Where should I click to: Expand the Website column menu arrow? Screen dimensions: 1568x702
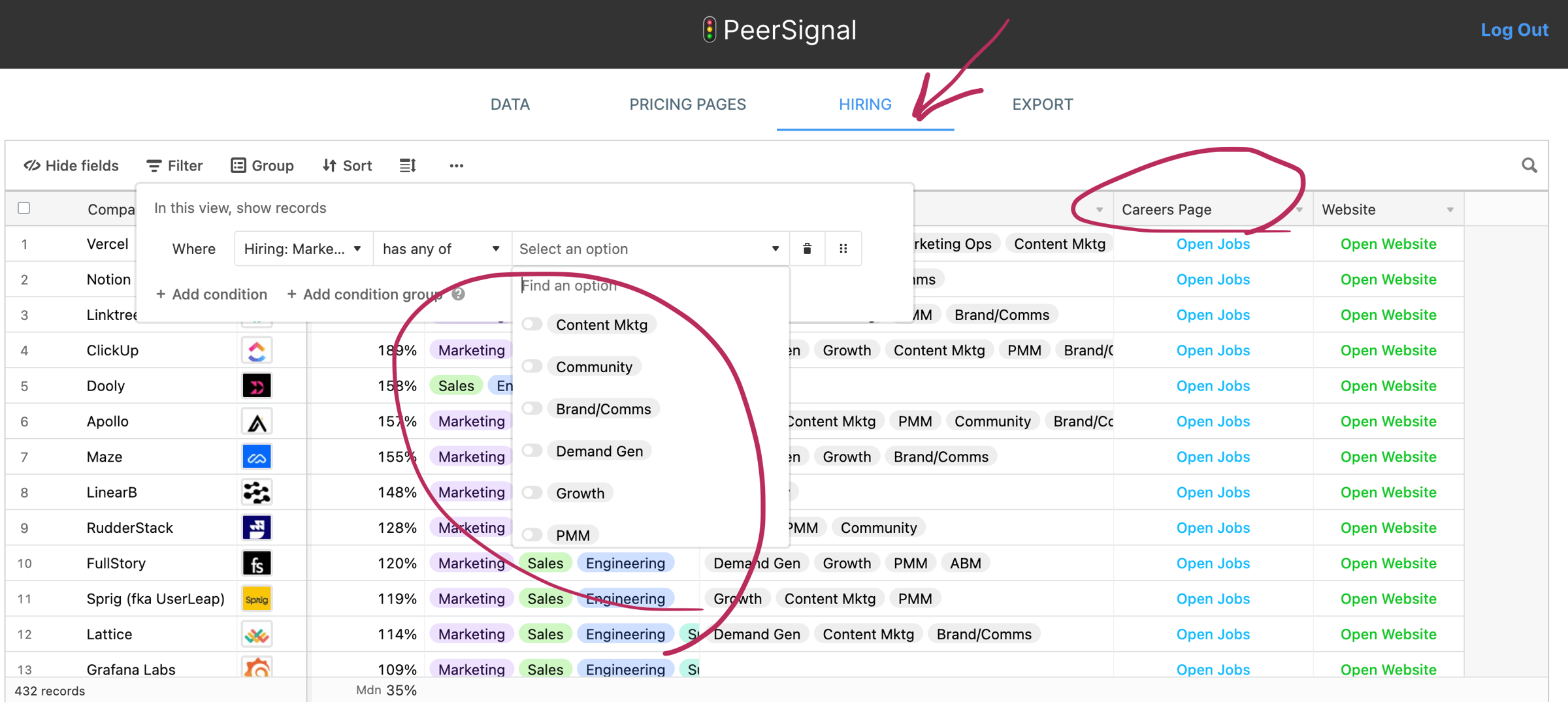point(1450,210)
